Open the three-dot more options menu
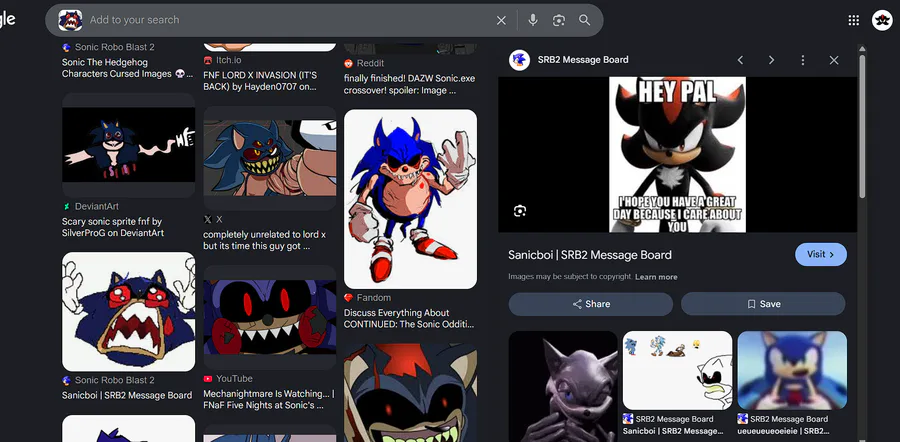The image size is (900, 442). point(802,60)
